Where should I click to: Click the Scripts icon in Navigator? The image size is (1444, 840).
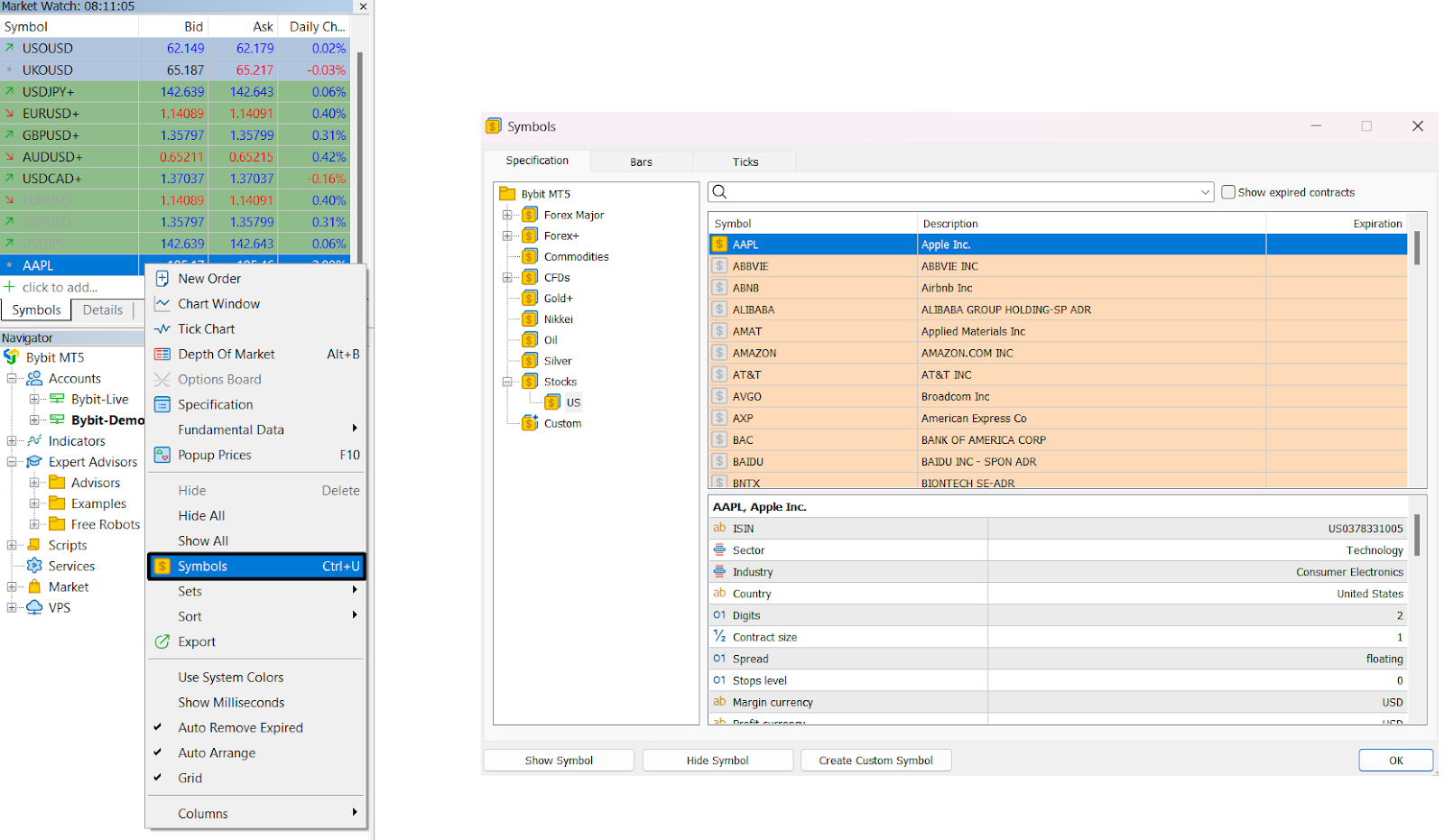34,545
